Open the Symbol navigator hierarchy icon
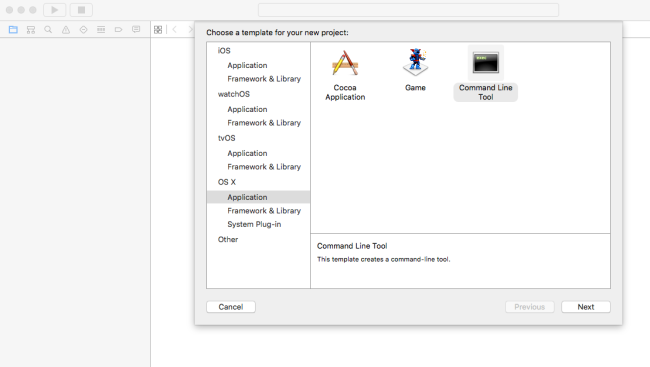 (x=31, y=29)
